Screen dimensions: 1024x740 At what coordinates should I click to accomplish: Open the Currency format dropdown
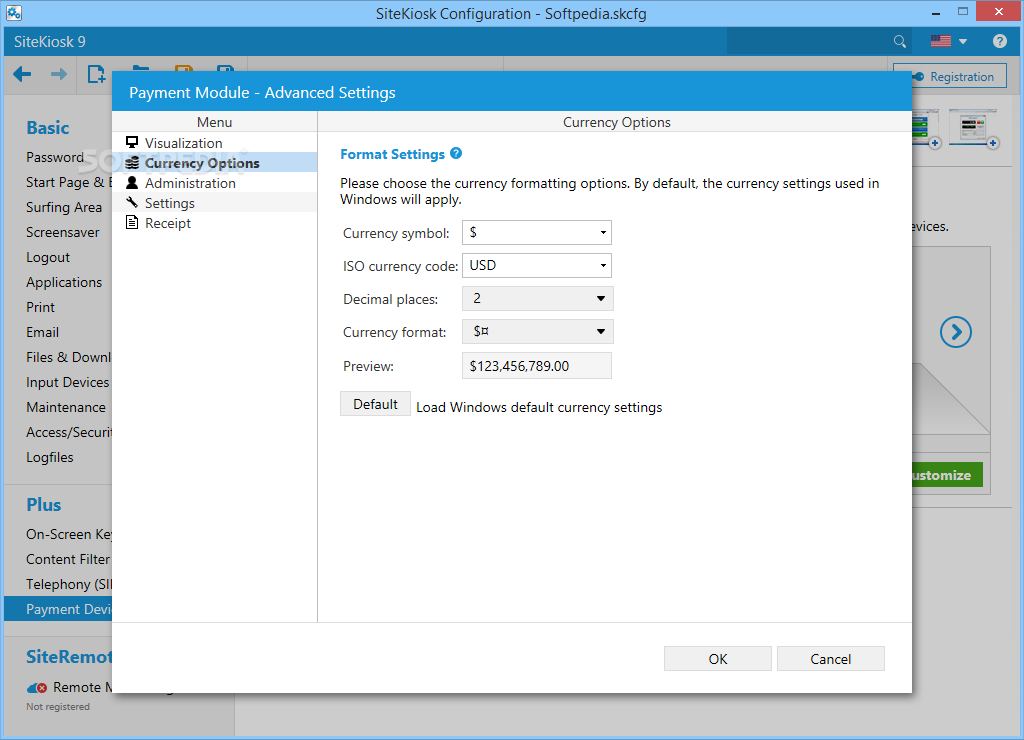pos(537,332)
